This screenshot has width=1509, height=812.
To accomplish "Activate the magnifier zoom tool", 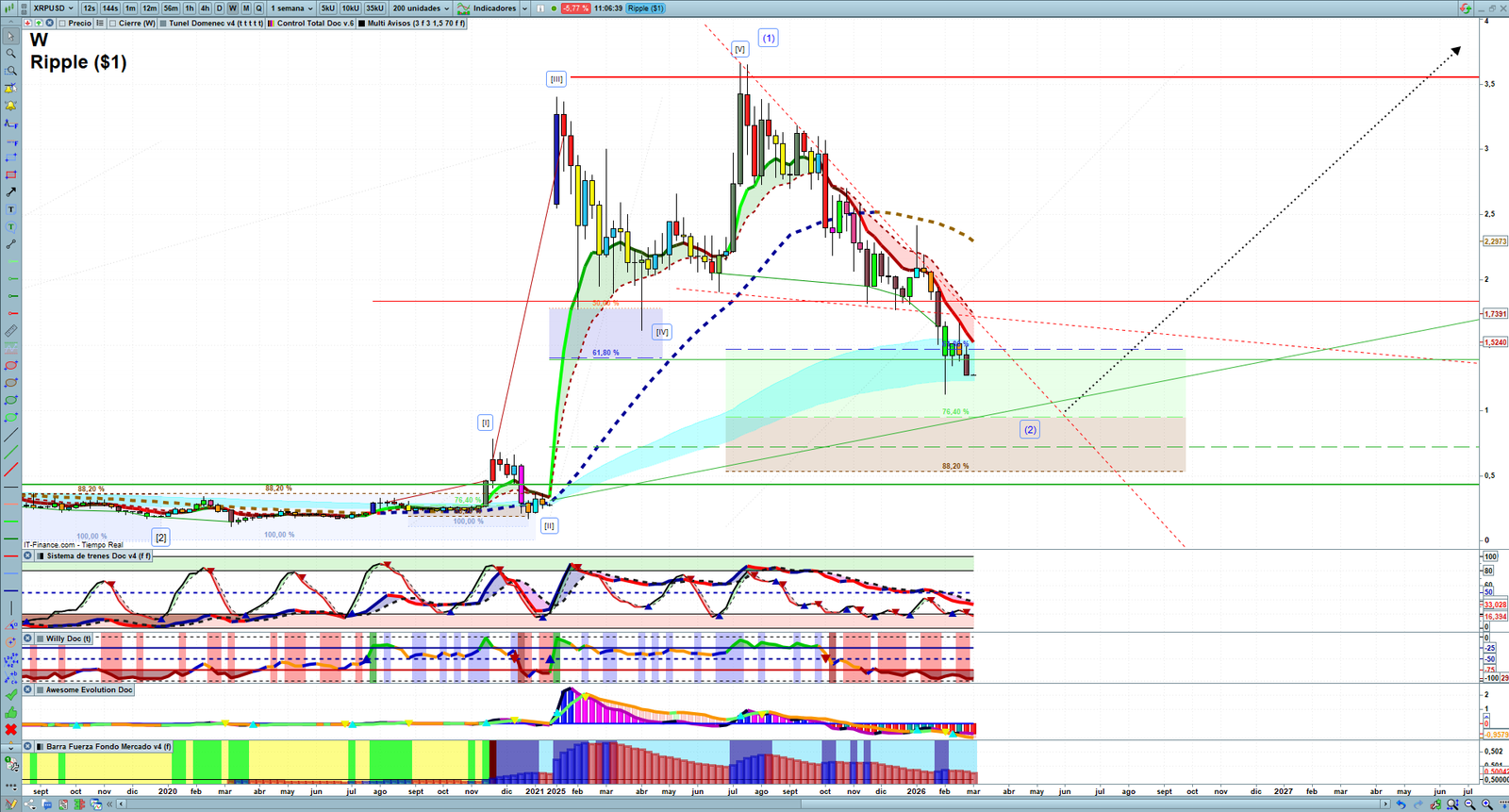I will (x=10, y=54).
